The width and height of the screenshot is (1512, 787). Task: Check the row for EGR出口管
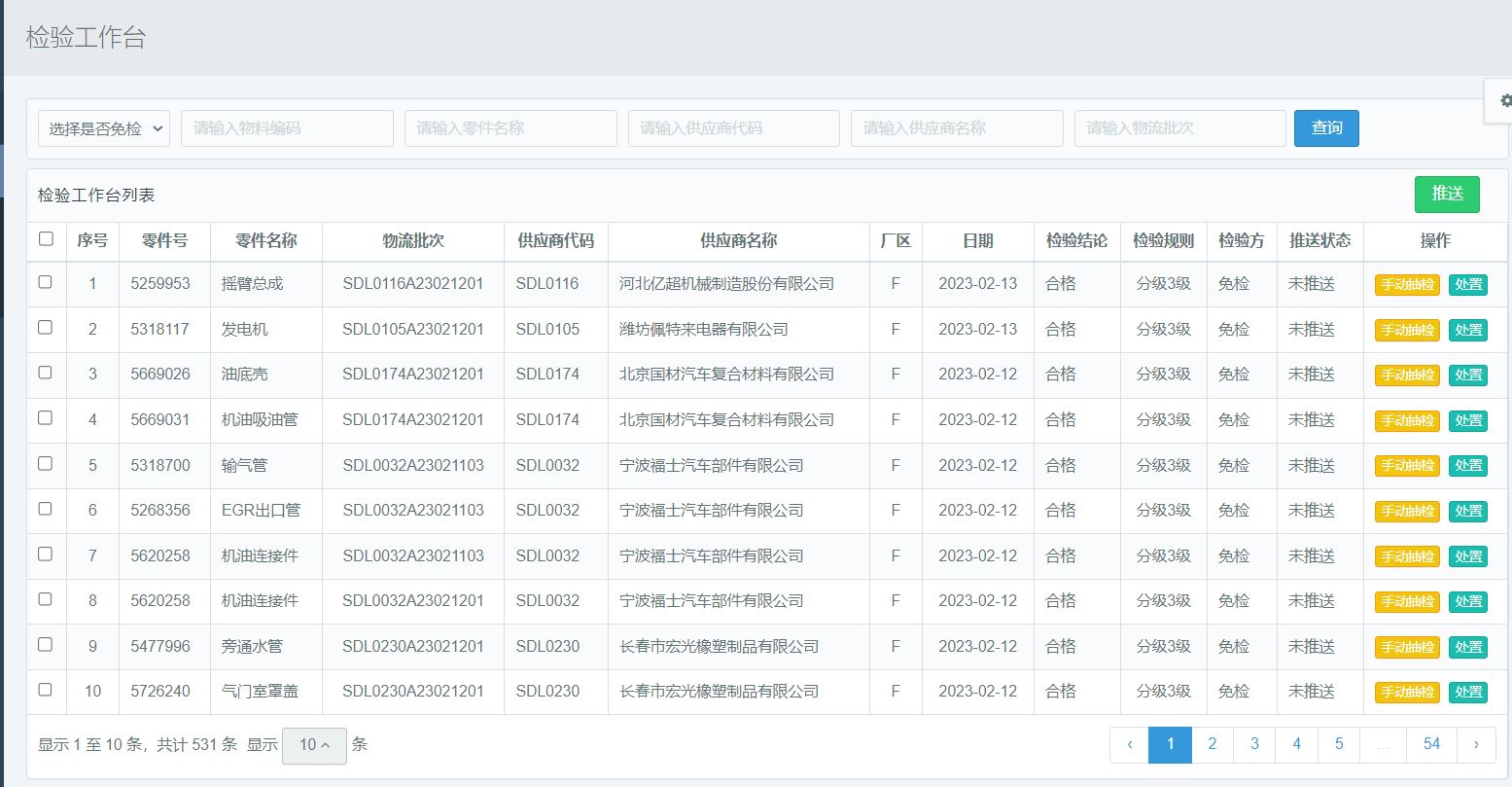tap(45, 509)
